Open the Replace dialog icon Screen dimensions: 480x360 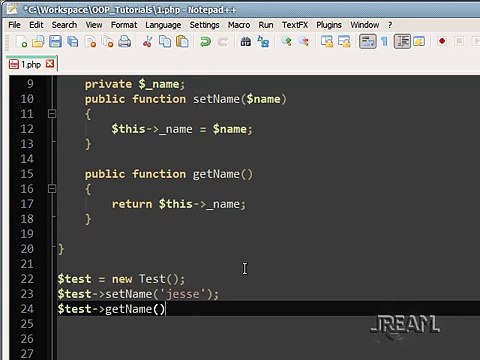pos(263,42)
